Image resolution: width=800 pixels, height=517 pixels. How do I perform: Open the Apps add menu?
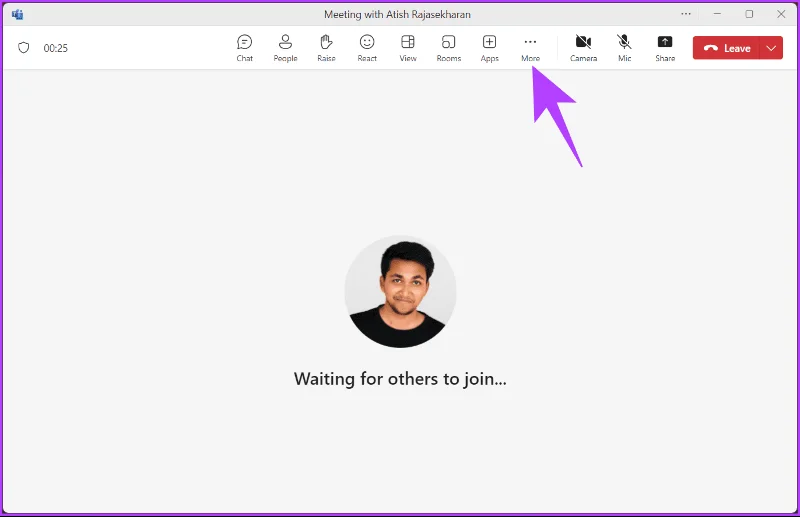coord(489,48)
